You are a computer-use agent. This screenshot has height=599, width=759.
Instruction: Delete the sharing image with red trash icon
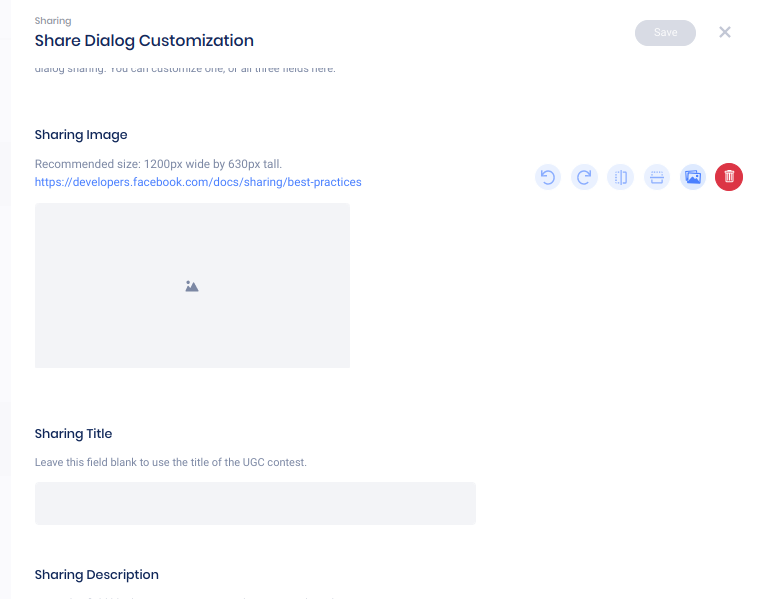pos(729,178)
